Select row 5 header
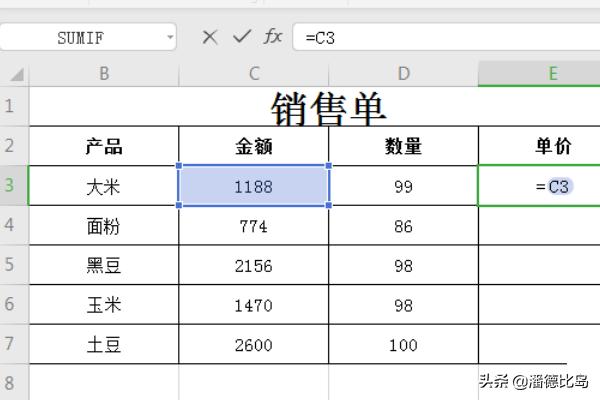This screenshot has width=600, height=400. pos(14,264)
